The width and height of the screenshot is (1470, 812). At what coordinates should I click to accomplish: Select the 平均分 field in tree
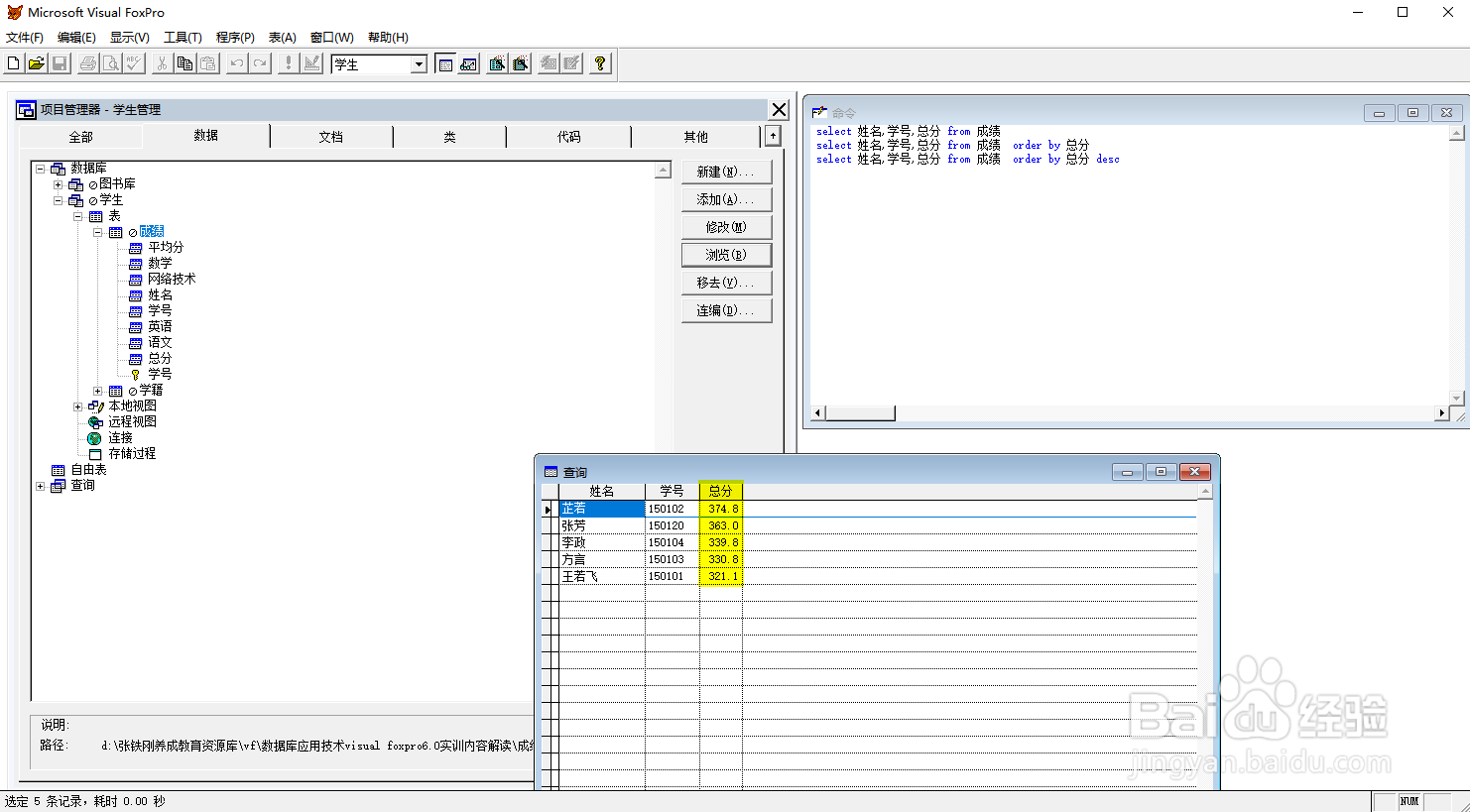pos(166,248)
